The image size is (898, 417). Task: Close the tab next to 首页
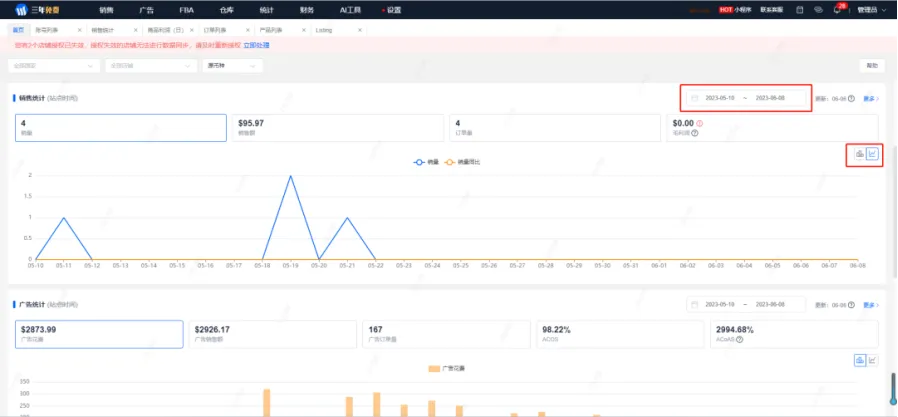pyautogui.click(x=79, y=30)
